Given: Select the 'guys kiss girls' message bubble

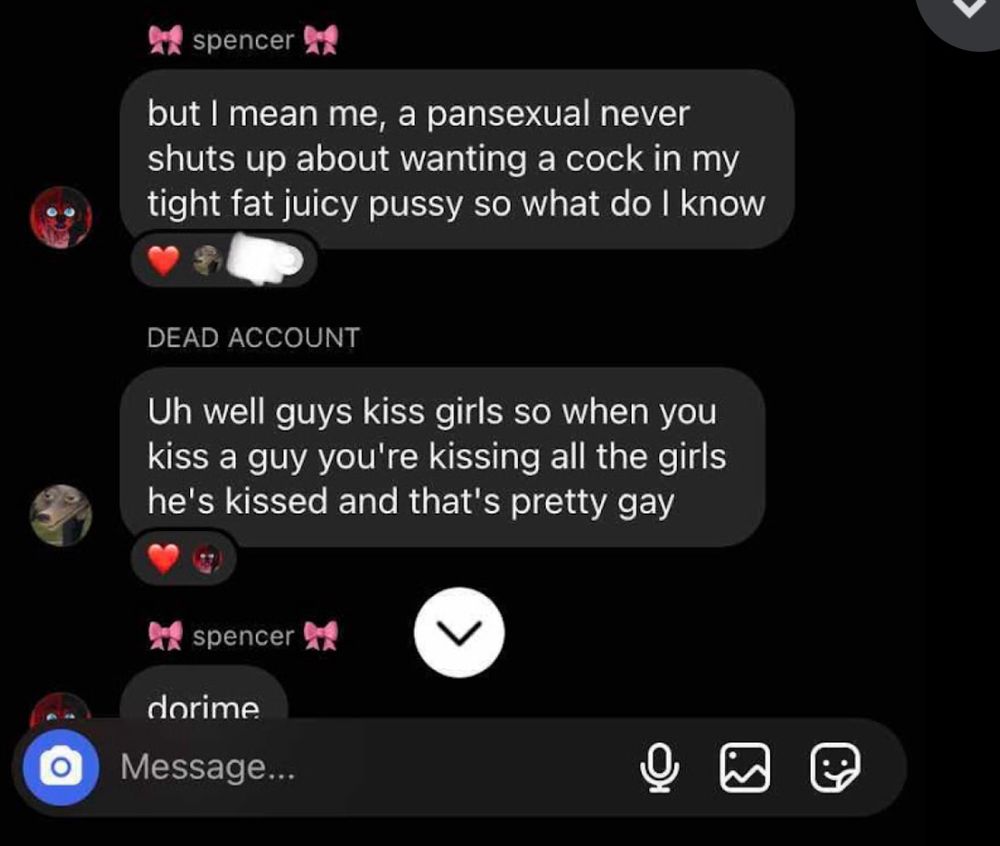Looking at the screenshot, I should 443,456.
